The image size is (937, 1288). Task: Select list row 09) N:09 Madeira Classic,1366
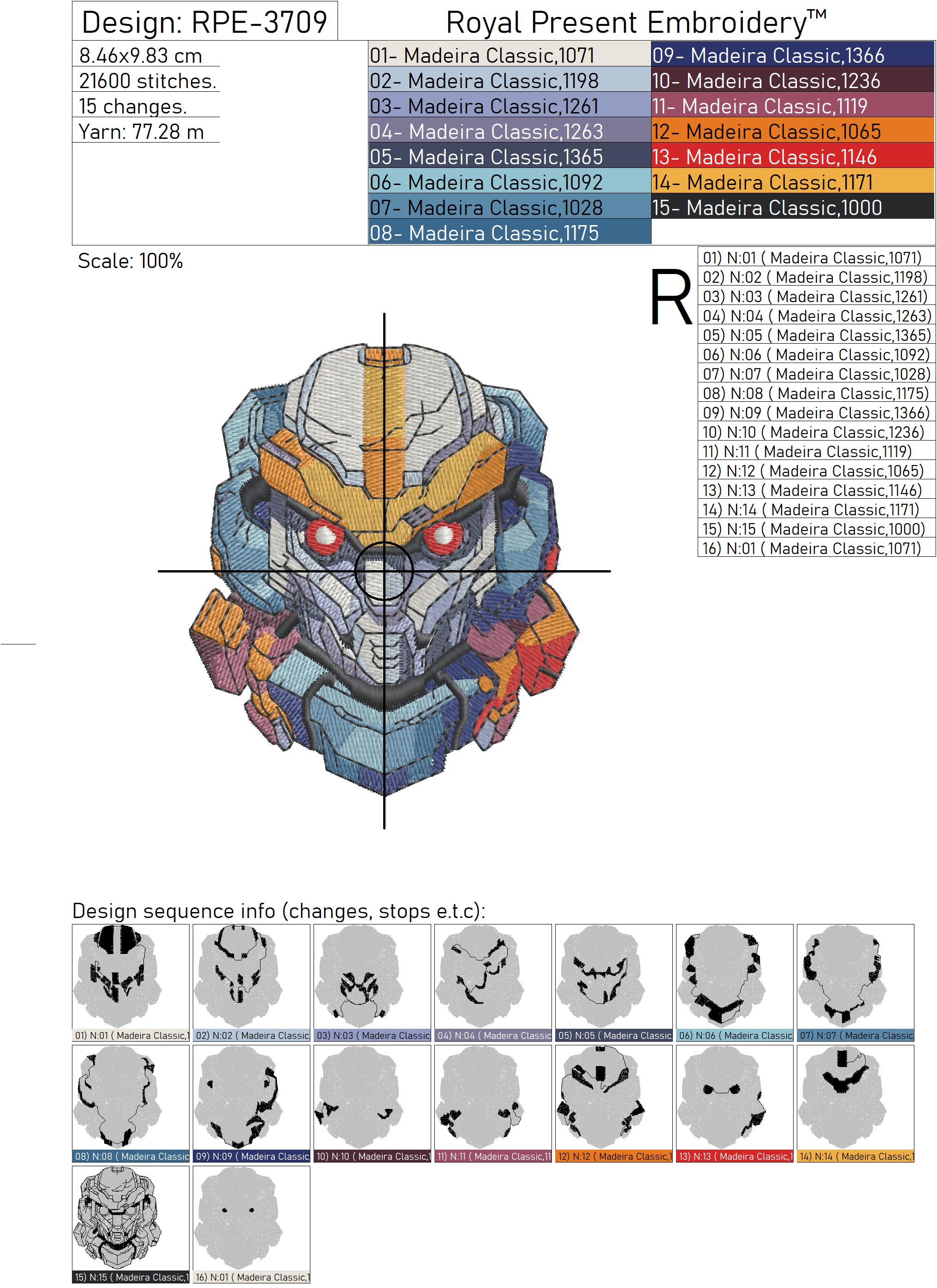coord(816,413)
